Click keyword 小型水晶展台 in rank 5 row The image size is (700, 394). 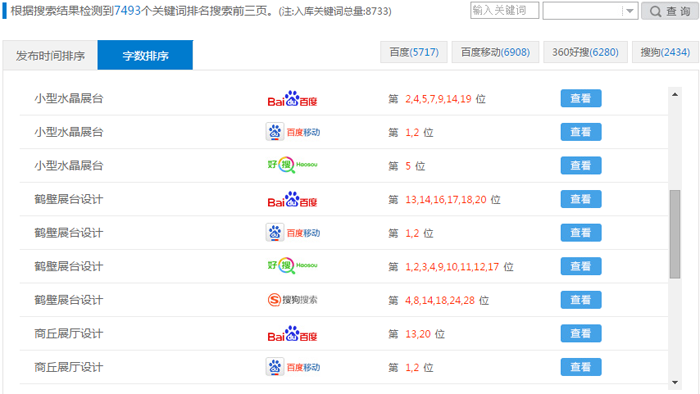[69, 166]
